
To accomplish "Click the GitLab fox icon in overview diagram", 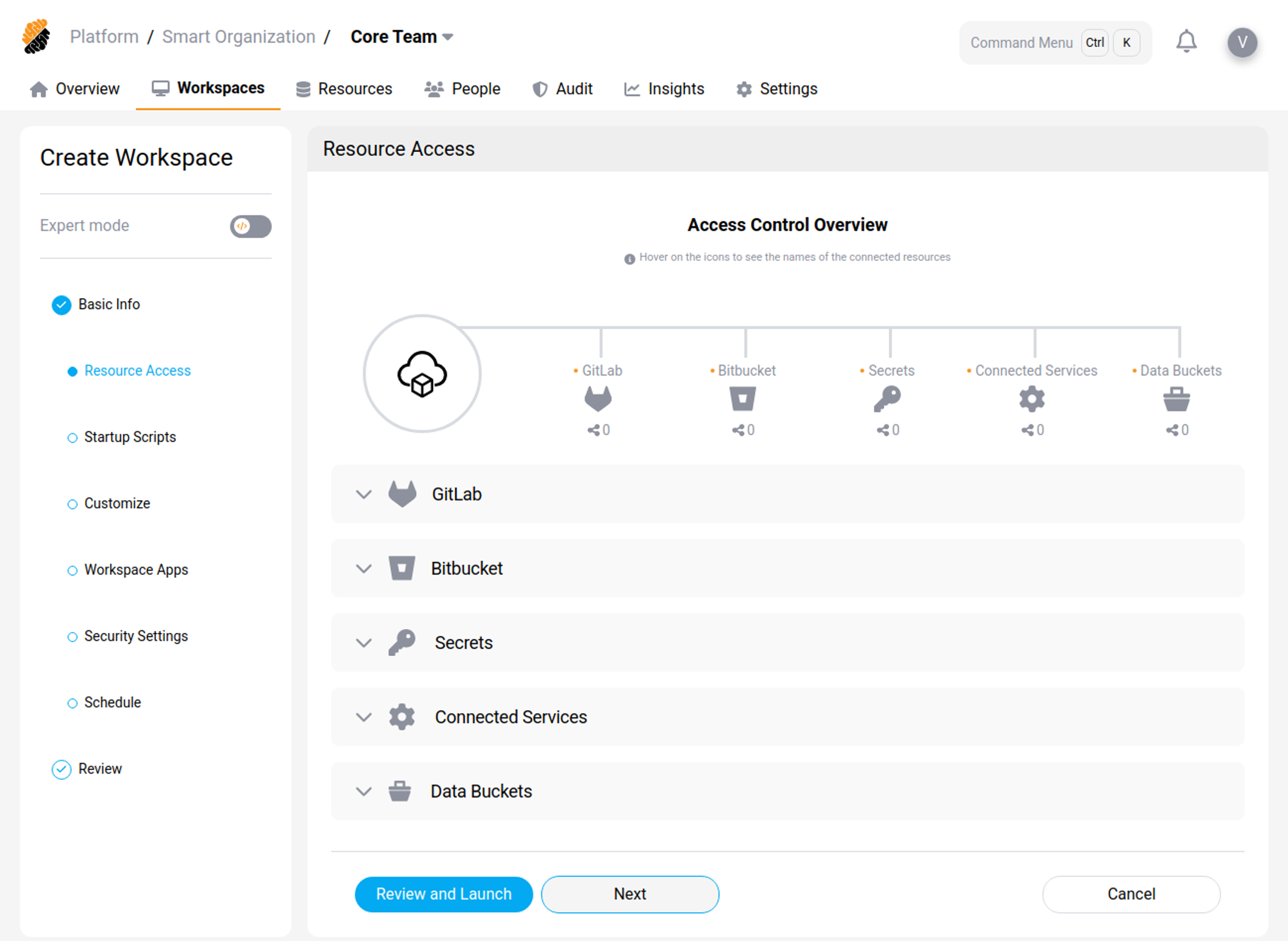I will point(597,399).
